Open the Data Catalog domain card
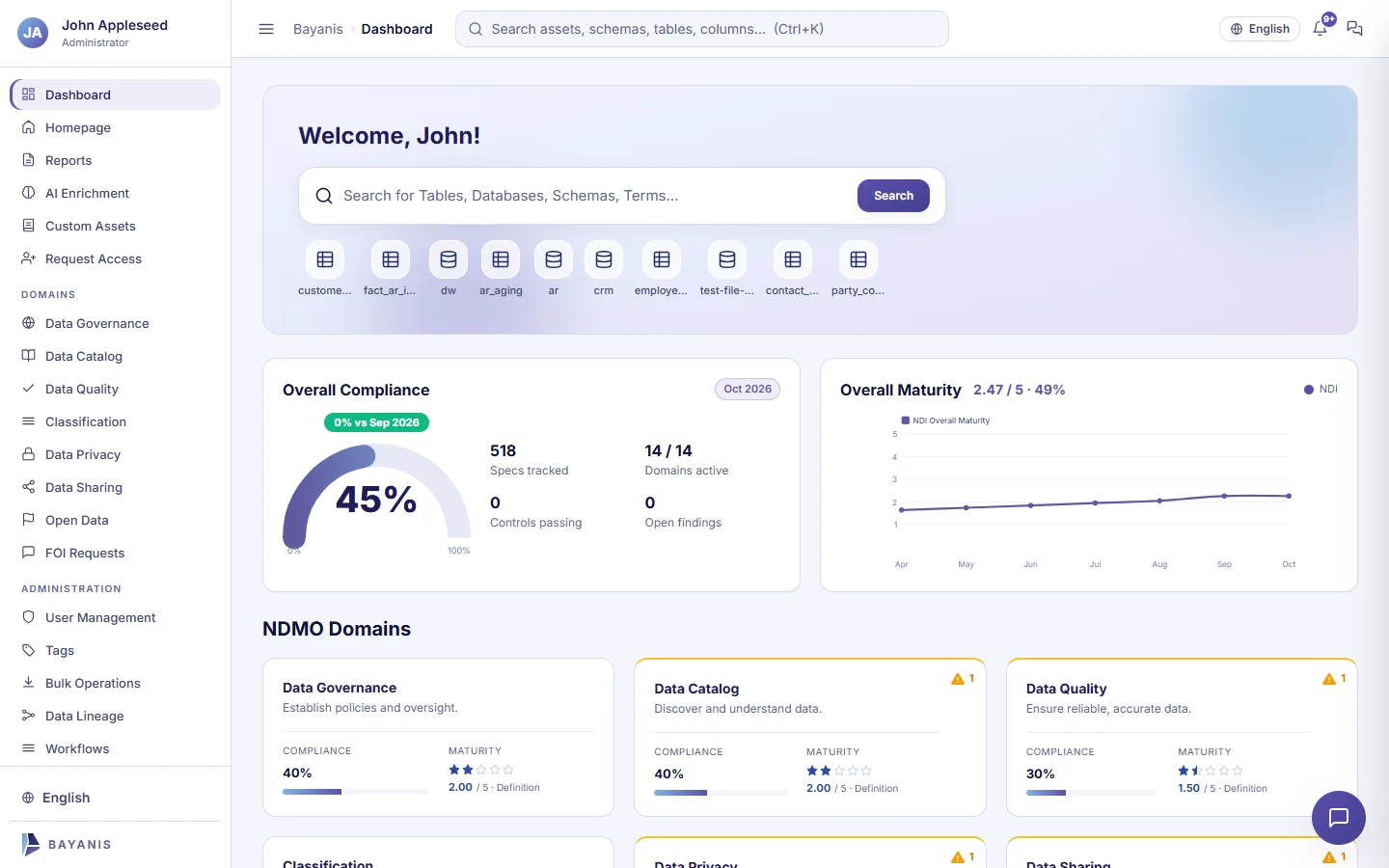The width and height of the screenshot is (1389, 868). pyautogui.click(x=810, y=737)
